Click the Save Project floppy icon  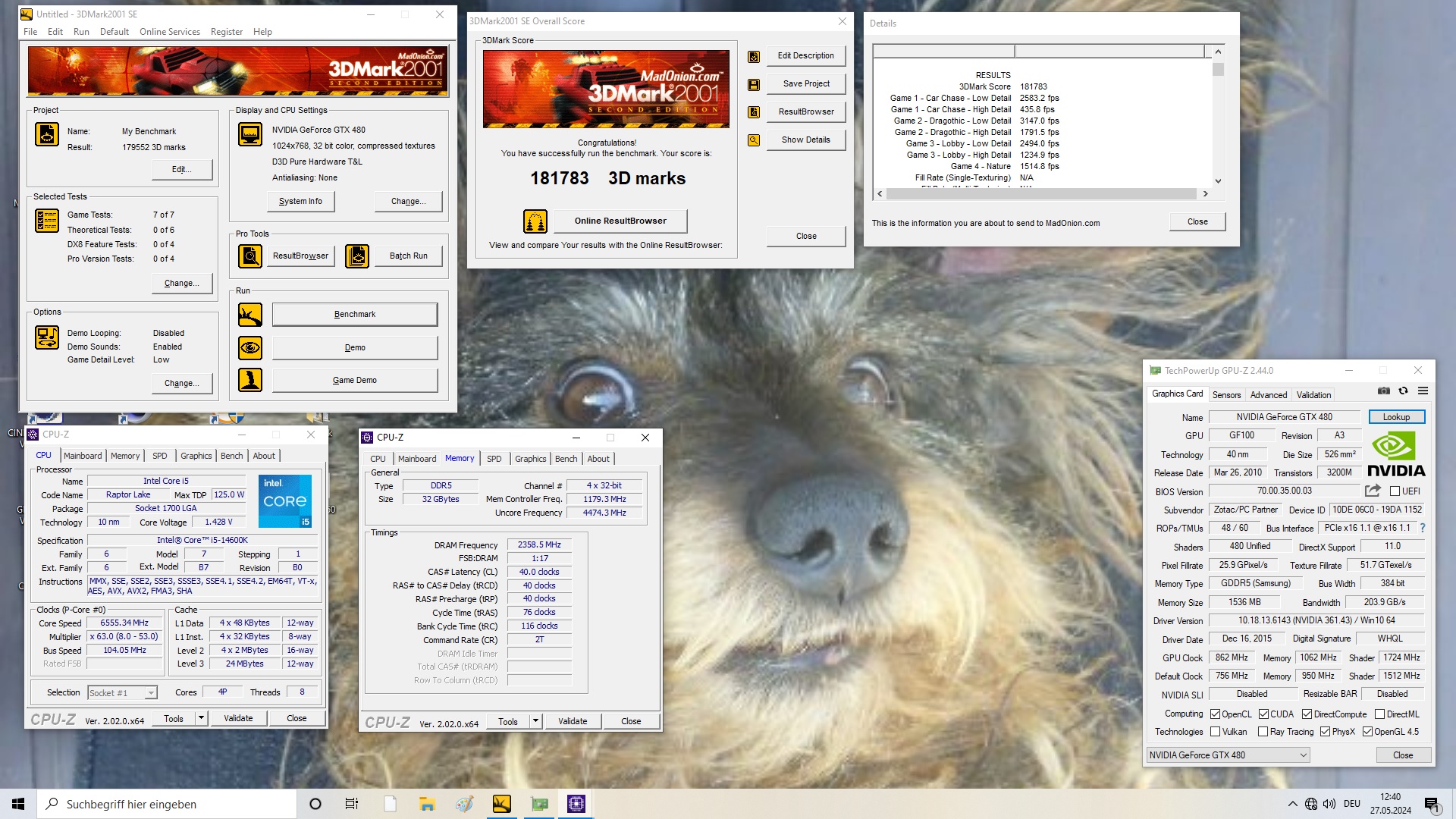click(x=754, y=84)
